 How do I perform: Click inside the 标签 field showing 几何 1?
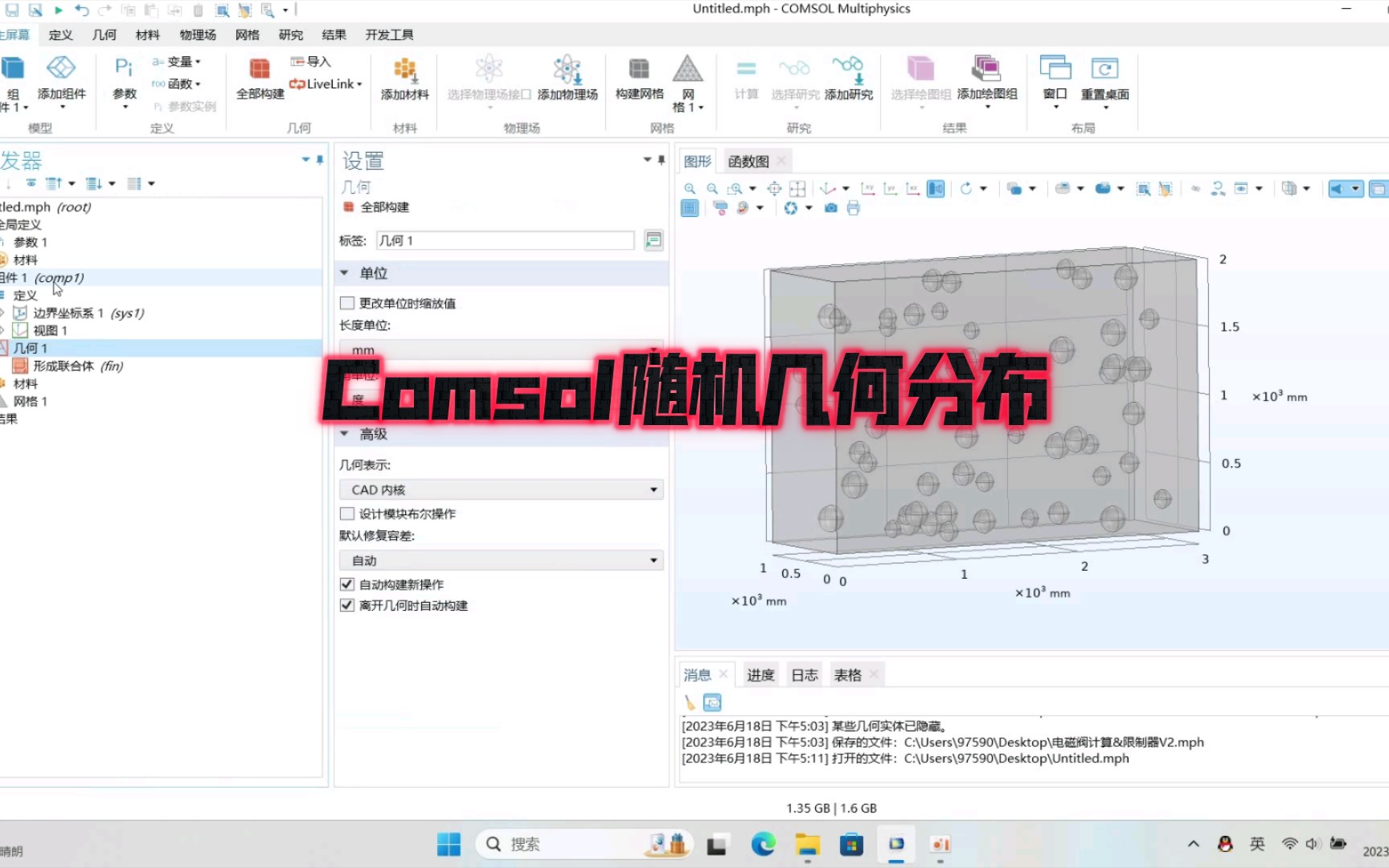tap(505, 240)
